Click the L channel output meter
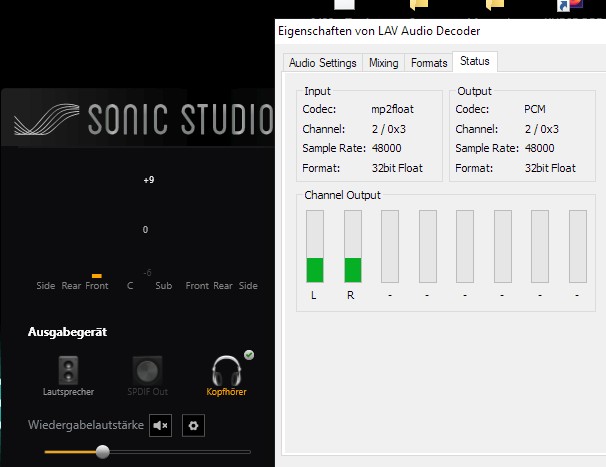Image resolution: width=606 pixels, height=467 pixels. 315,247
